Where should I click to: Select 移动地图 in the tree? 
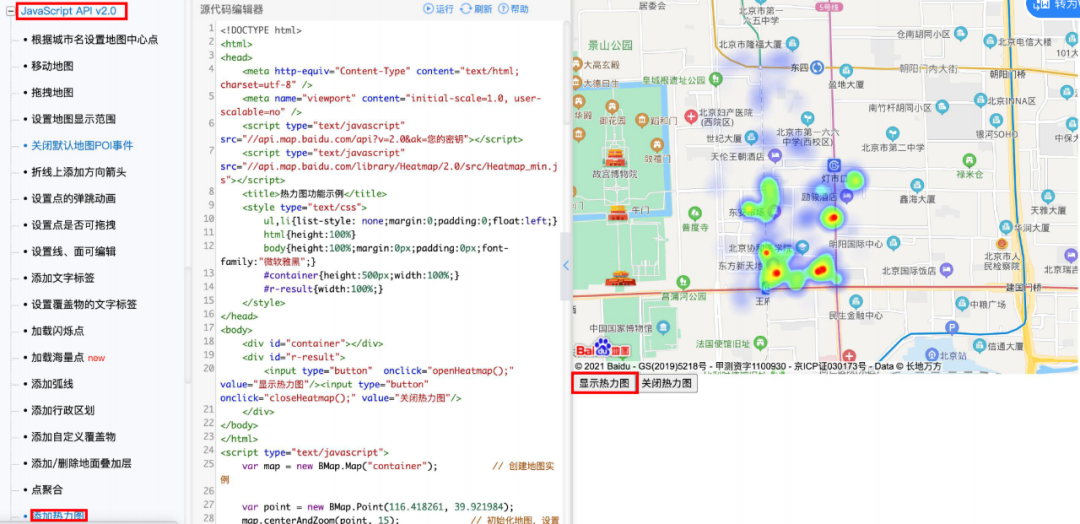click(x=52, y=66)
